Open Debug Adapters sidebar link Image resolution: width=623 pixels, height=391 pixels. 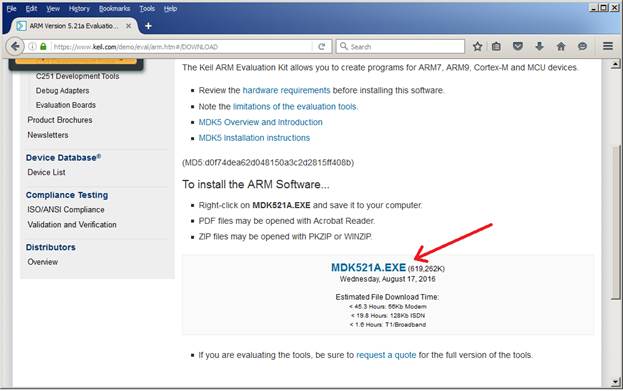[x=62, y=91]
